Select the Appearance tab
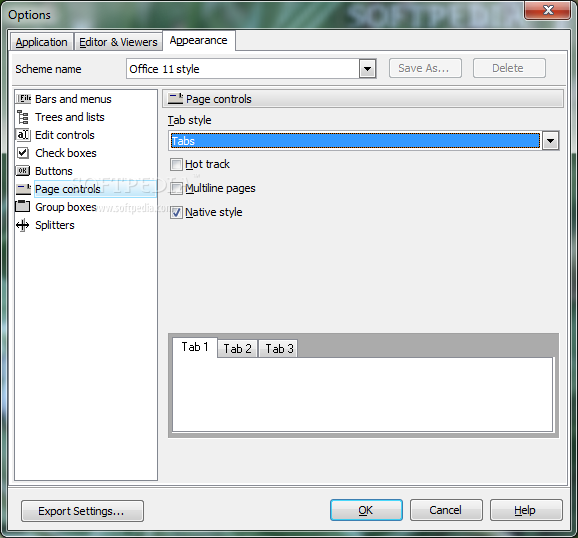Image resolution: width=578 pixels, height=538 pixels. (199, 40)
